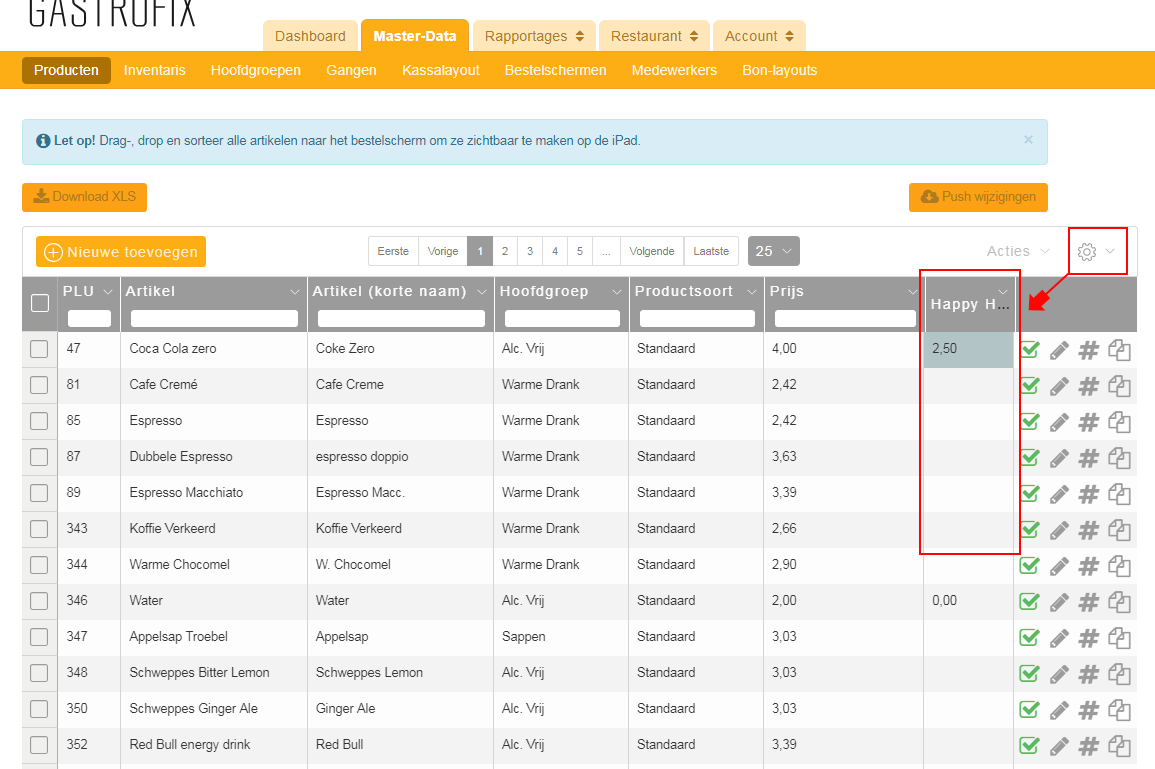Click the Artikel column filter field
Screen dimensions: 1155x769
pyautogui.click(x=214, y=319)
